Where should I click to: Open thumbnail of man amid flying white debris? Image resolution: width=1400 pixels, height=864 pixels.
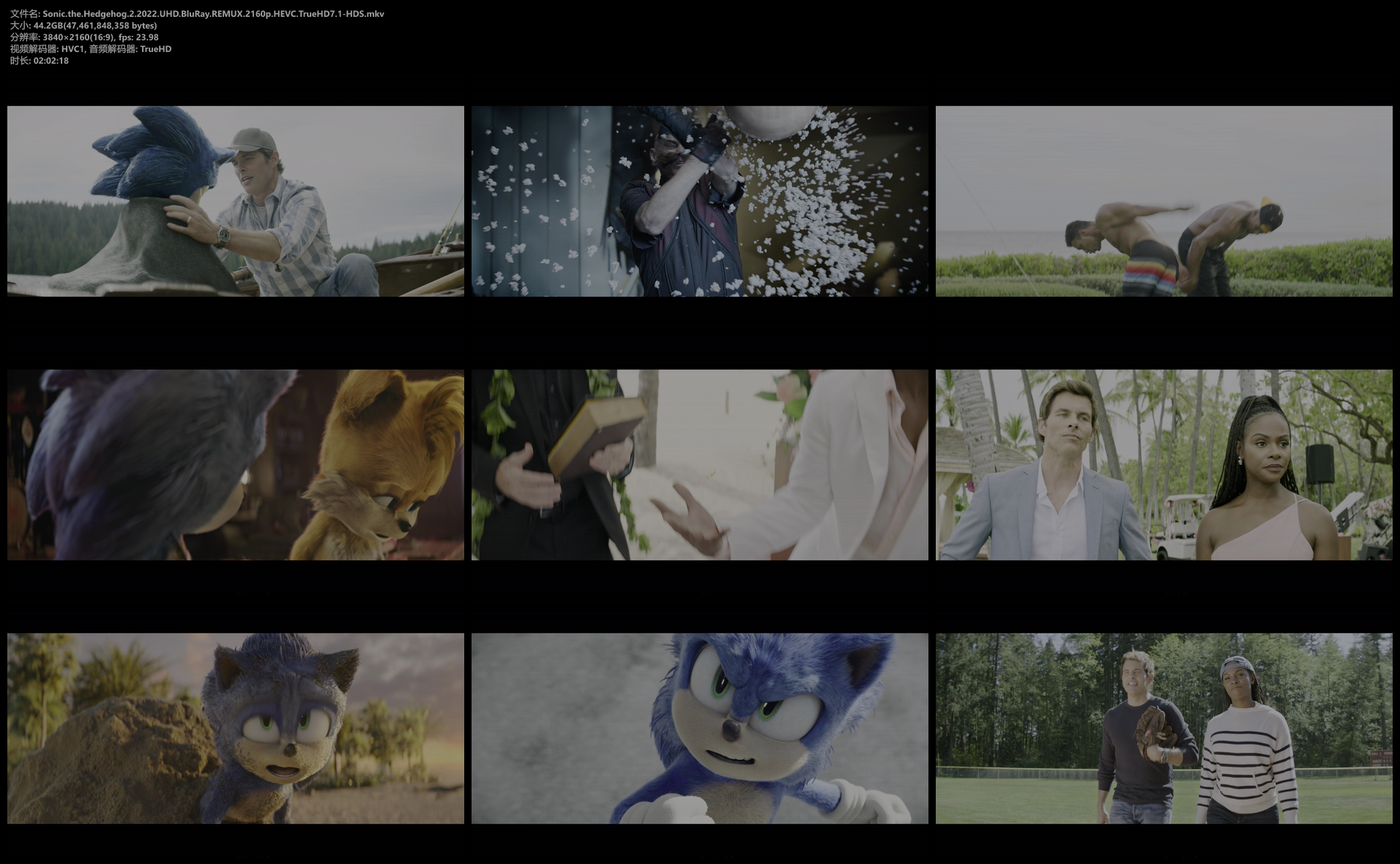[700, 201]
